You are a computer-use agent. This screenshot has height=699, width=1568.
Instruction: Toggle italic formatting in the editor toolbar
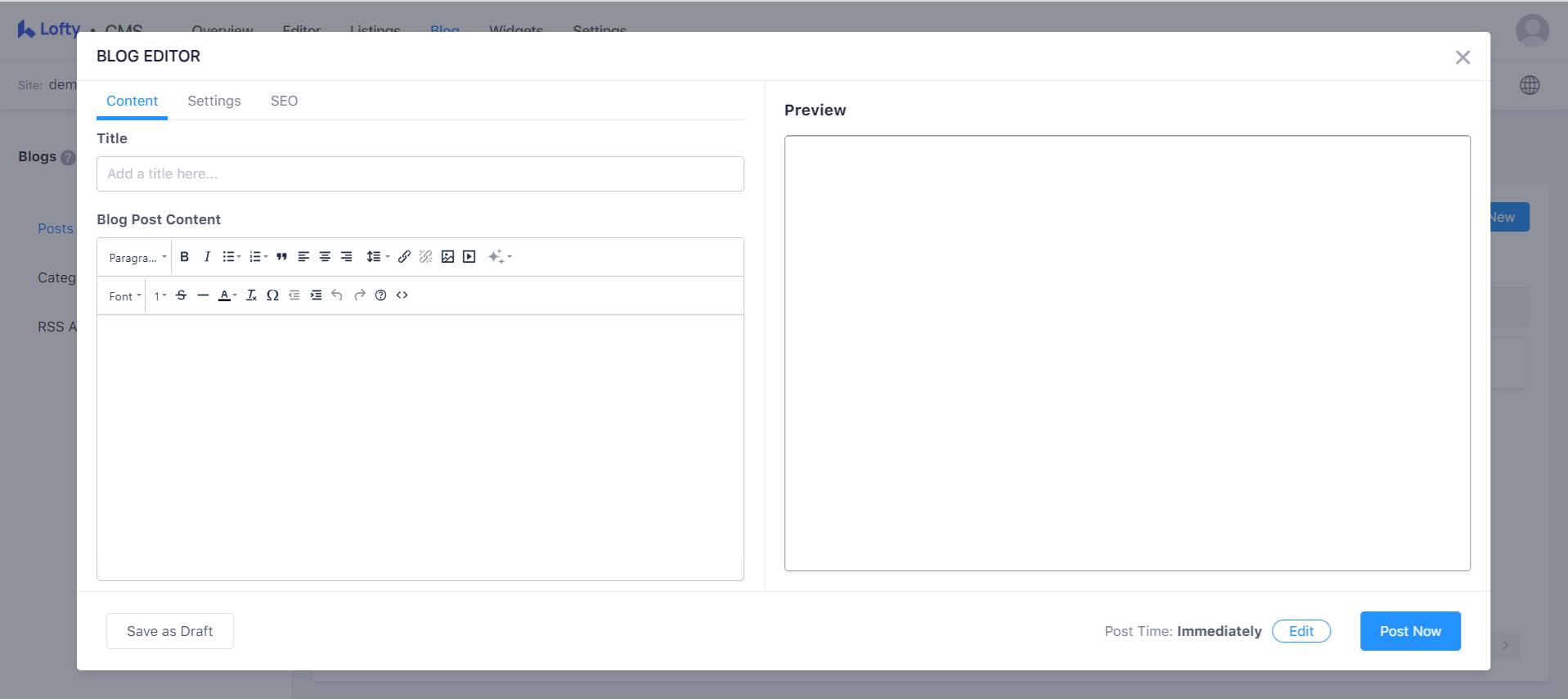click(x=207, y=257)
